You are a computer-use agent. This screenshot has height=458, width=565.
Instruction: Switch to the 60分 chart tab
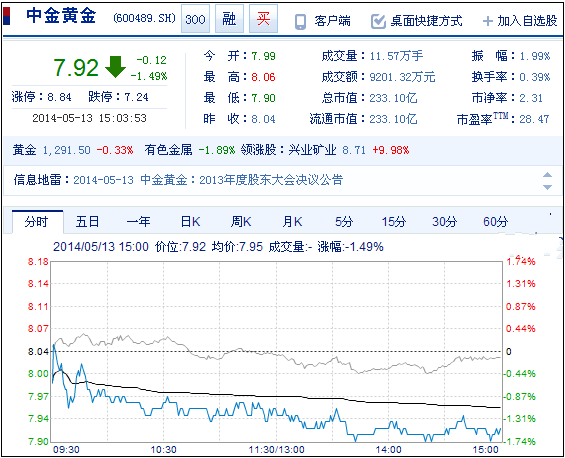495,222
